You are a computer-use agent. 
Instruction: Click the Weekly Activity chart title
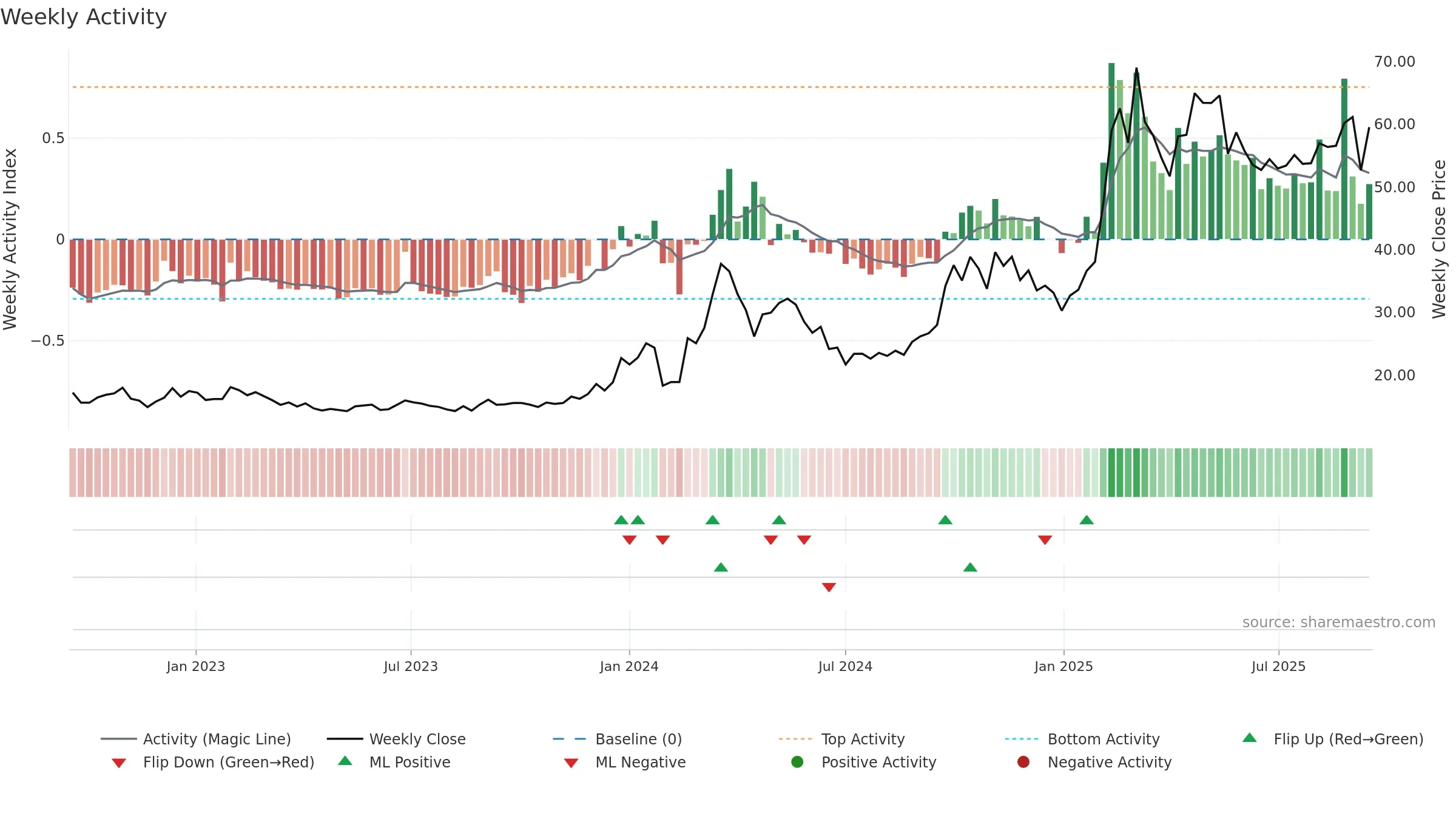pos(84,17)
